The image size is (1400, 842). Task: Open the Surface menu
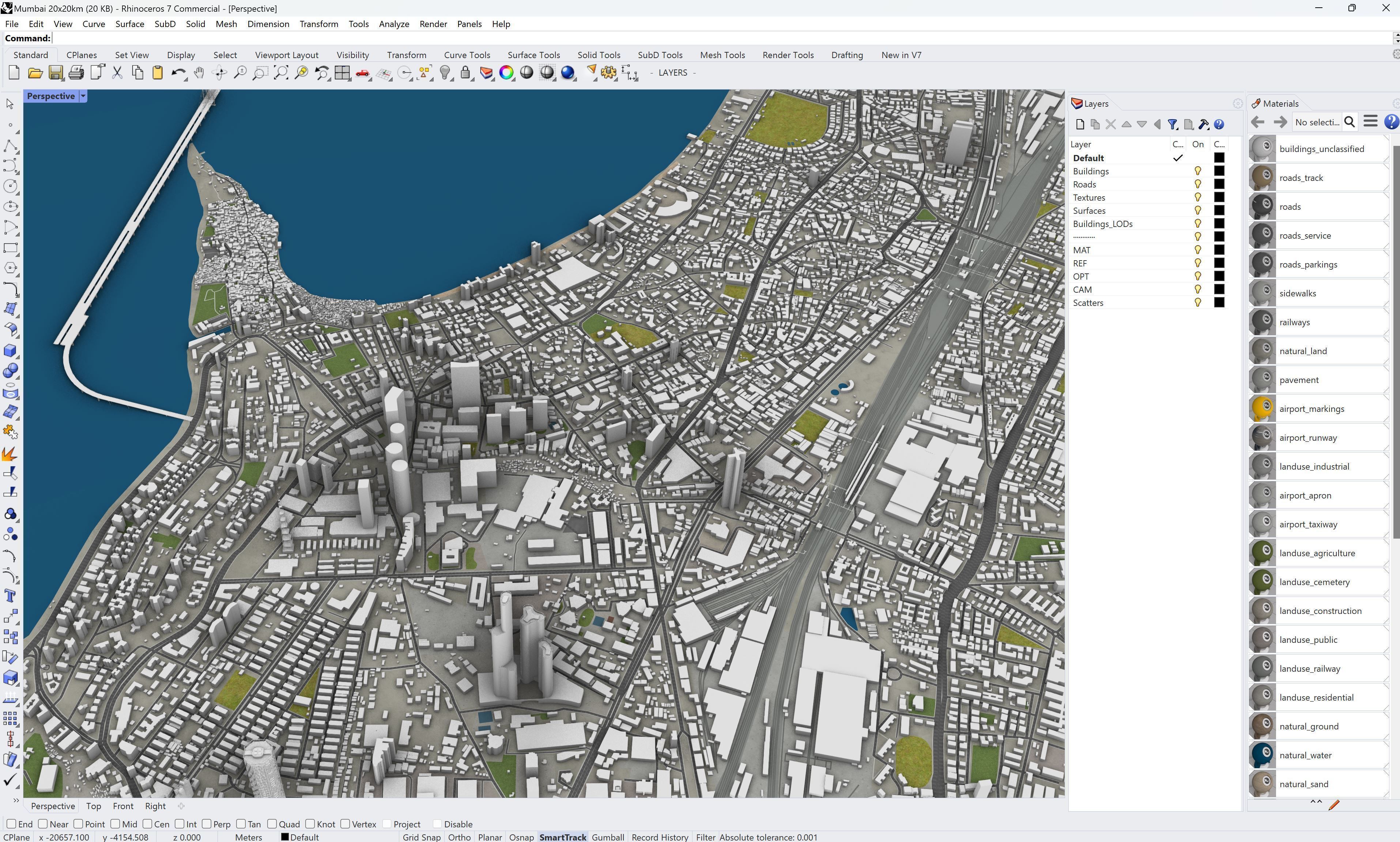[x=129, y=24]
